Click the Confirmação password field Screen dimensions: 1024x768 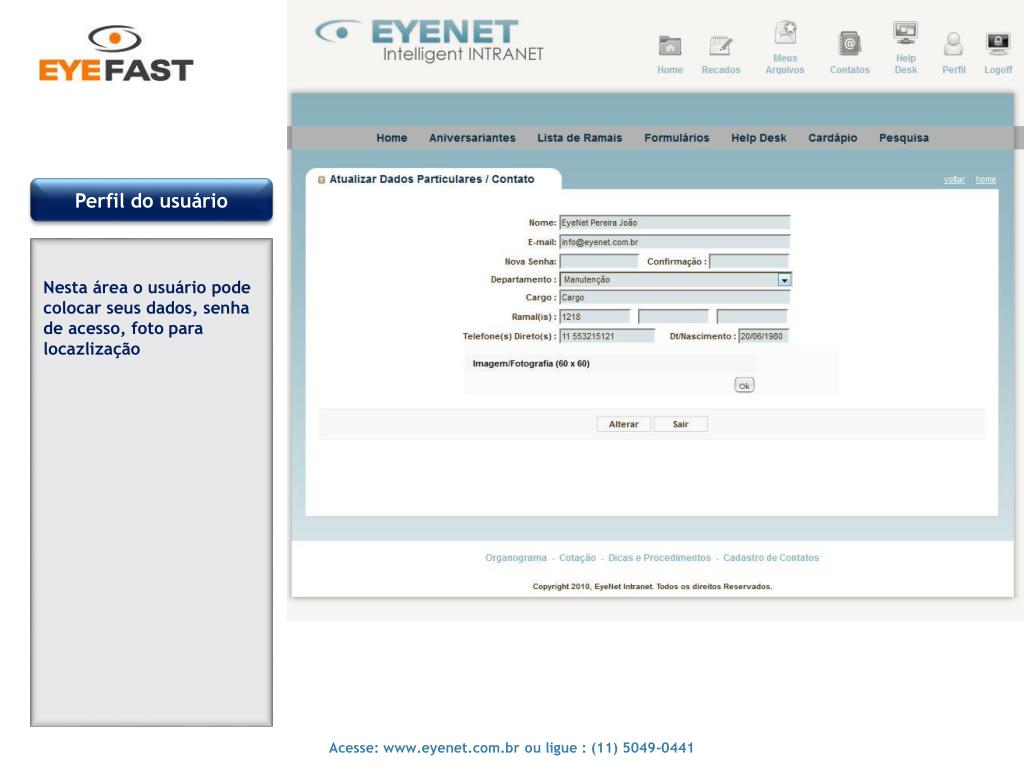coord(748,261)
